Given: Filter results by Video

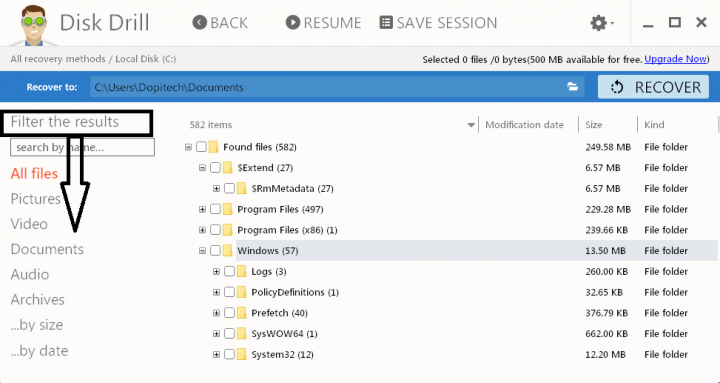Looking at the screenshot, I should click(x=29, y=224).
